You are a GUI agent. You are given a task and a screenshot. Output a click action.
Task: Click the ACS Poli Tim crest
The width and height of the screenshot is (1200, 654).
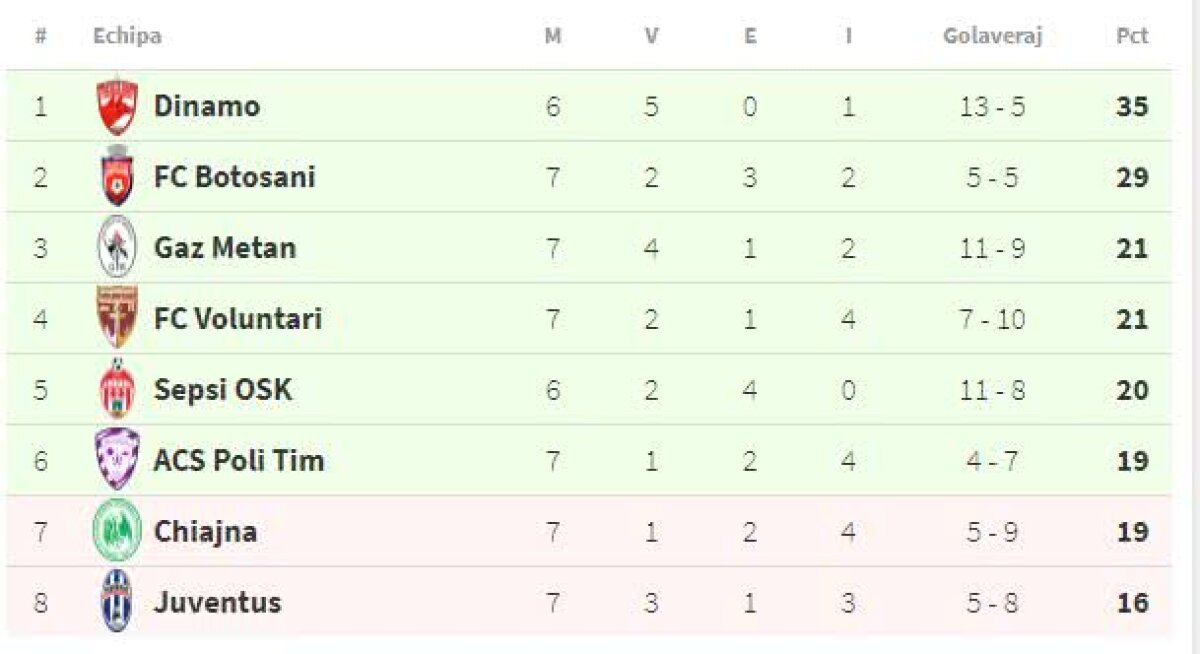point(117,460)
